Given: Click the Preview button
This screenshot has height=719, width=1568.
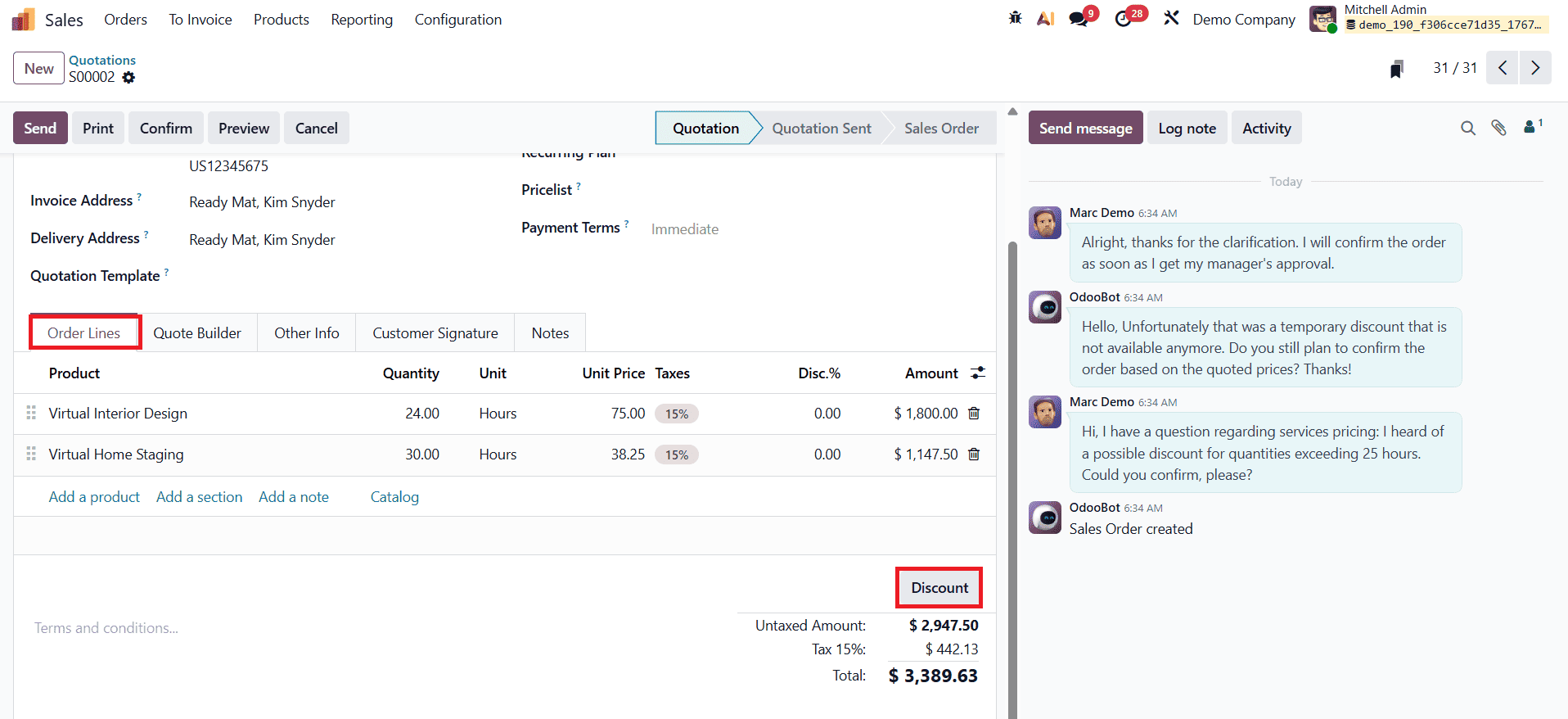Looking at the screenshot, I should pos(244,128).
